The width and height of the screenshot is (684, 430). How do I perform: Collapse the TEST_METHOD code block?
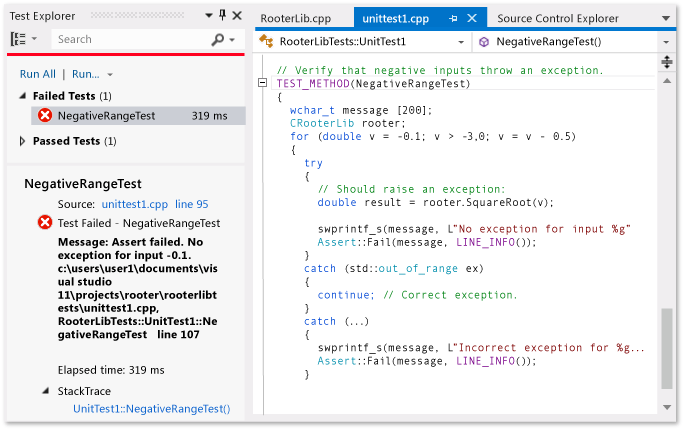[262, 84]
